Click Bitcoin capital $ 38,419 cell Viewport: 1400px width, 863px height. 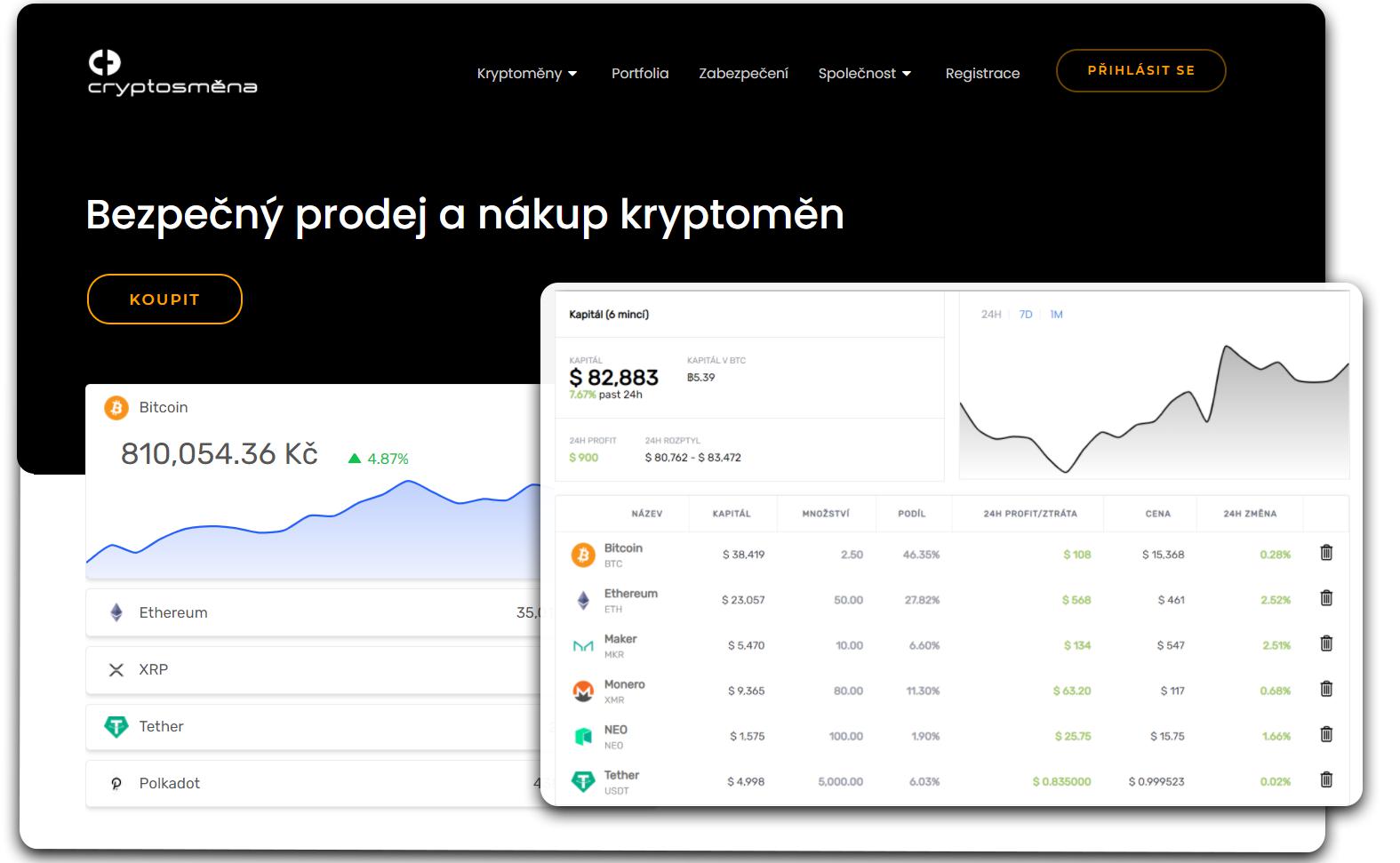tap(743, 555)
